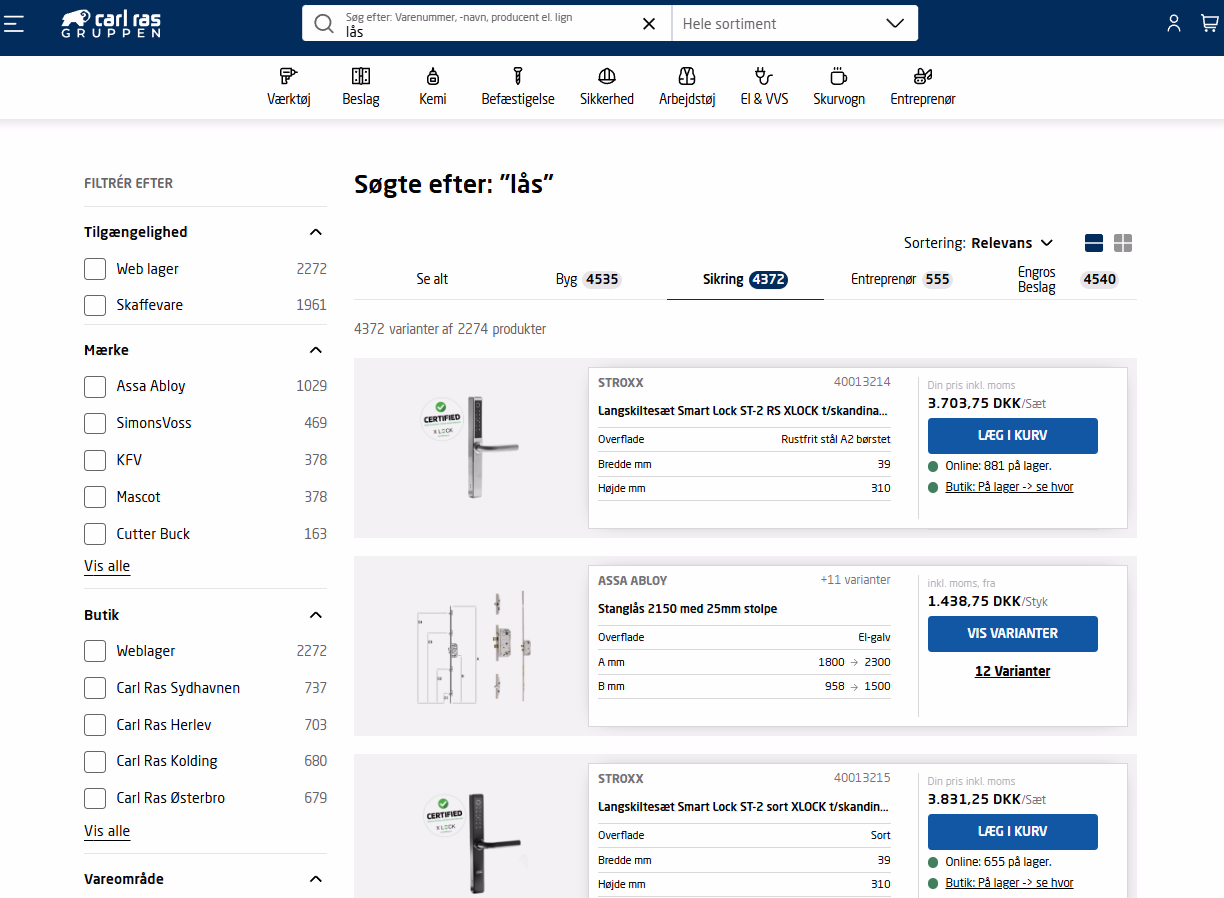
Task: Select the Entreprenør 555 tab
Action: (901, 280)
